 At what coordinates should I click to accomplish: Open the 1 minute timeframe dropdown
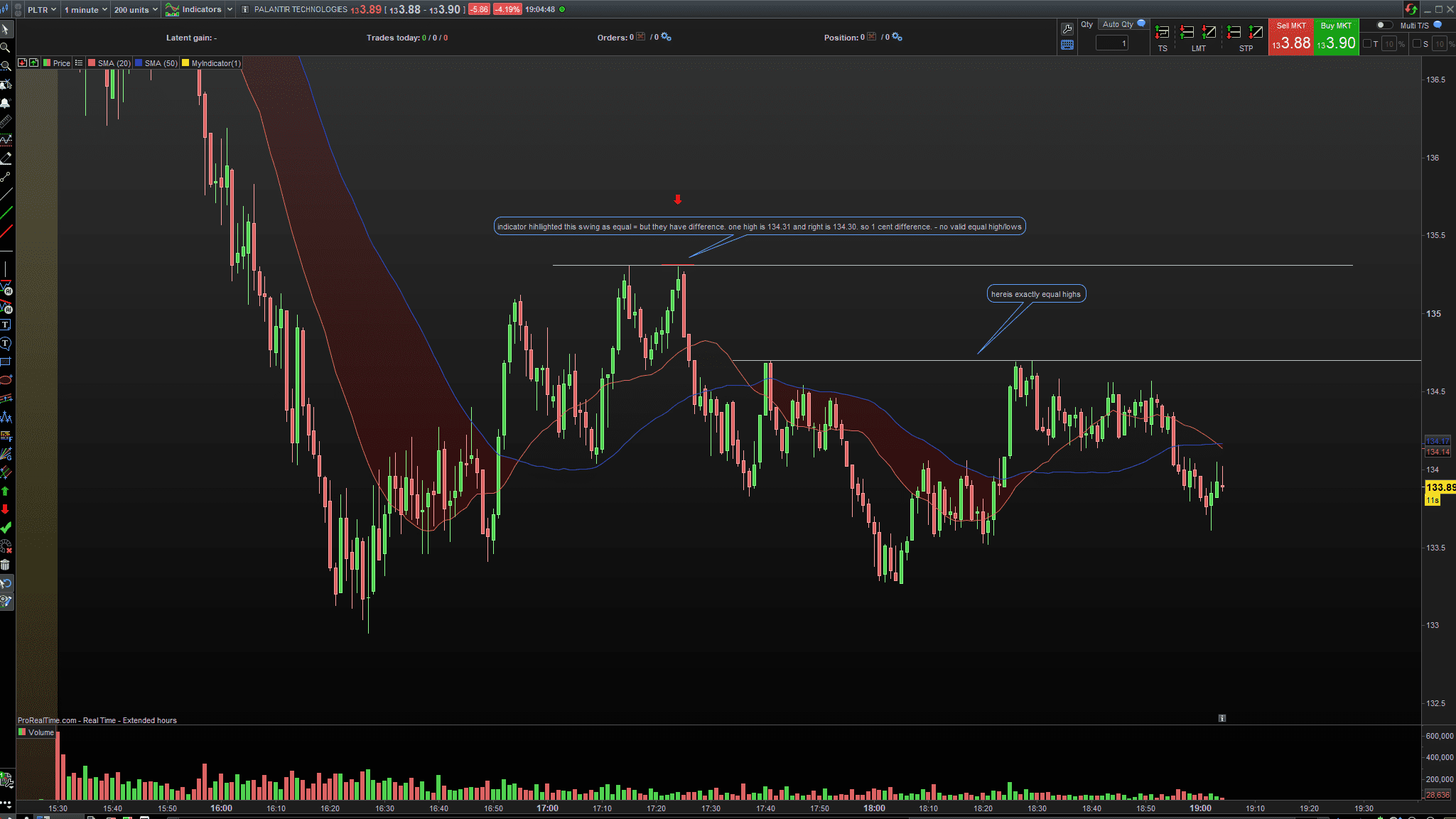[85, 9]
